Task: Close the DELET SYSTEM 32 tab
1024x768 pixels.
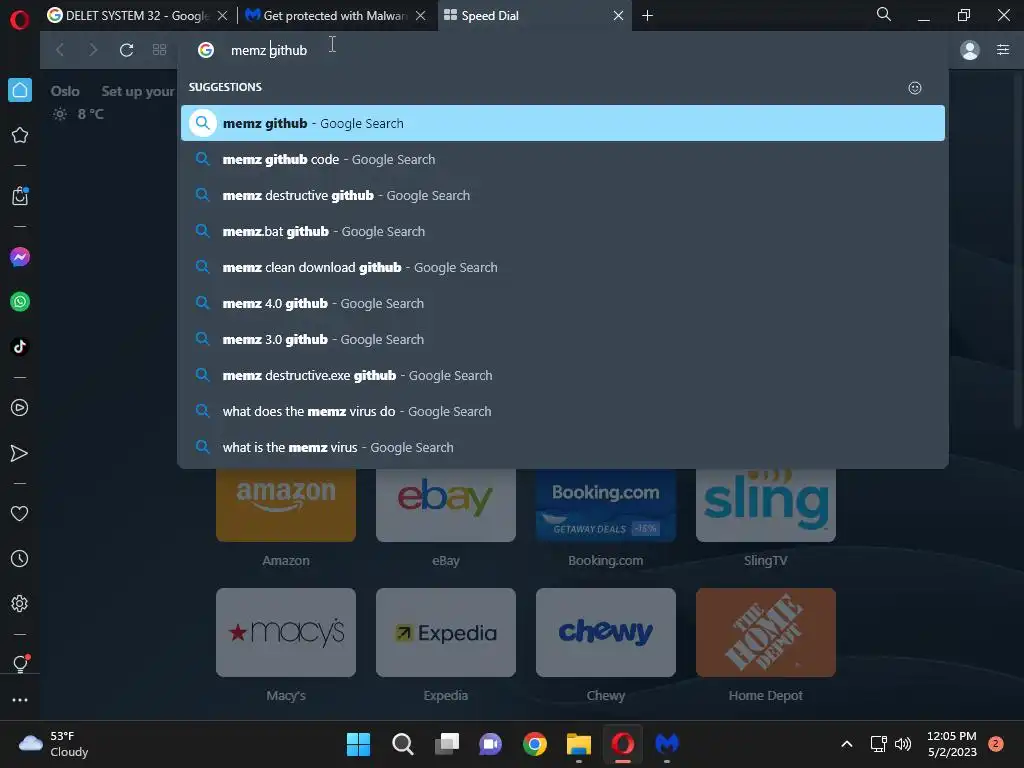Action: pyautogui.click(x=223, y=15)
